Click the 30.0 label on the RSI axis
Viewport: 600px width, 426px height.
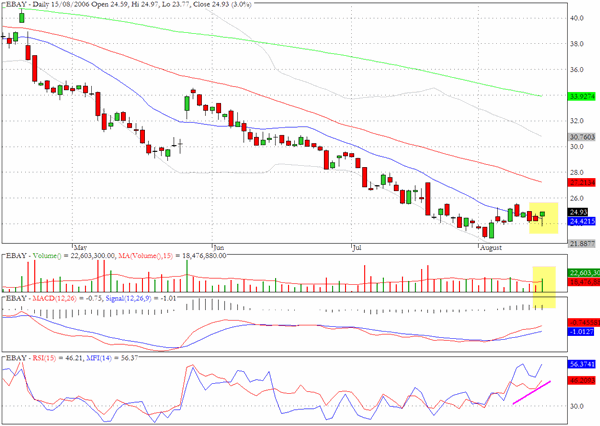click(576, 406)
